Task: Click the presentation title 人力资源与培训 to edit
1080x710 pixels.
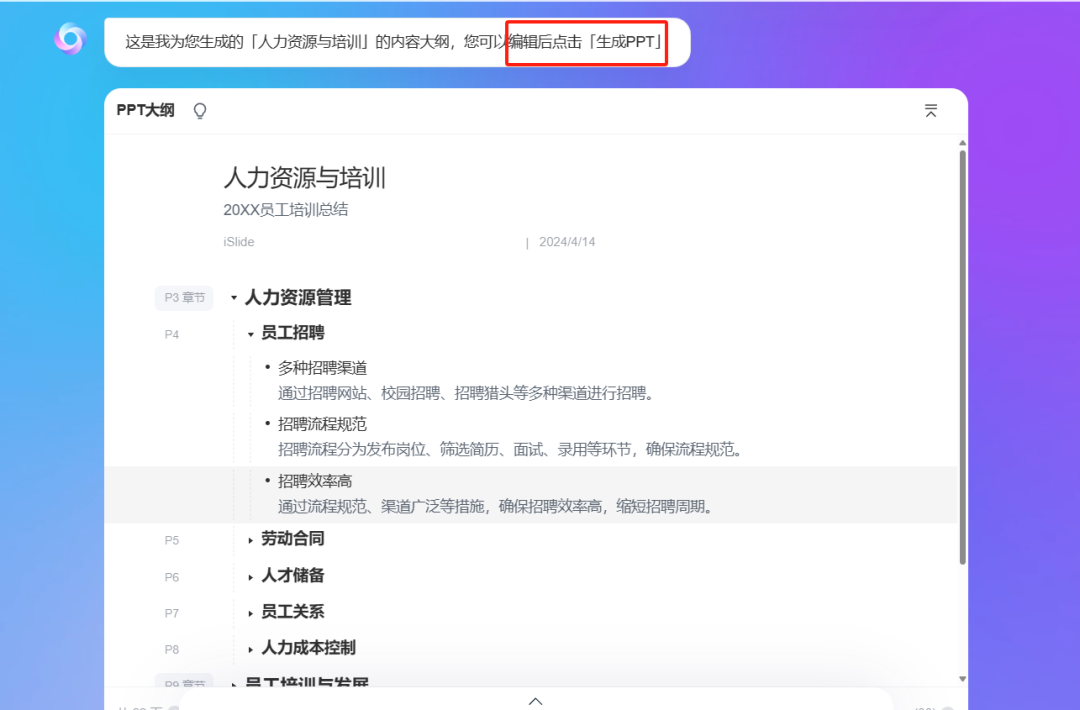Action: coord(305,178)
